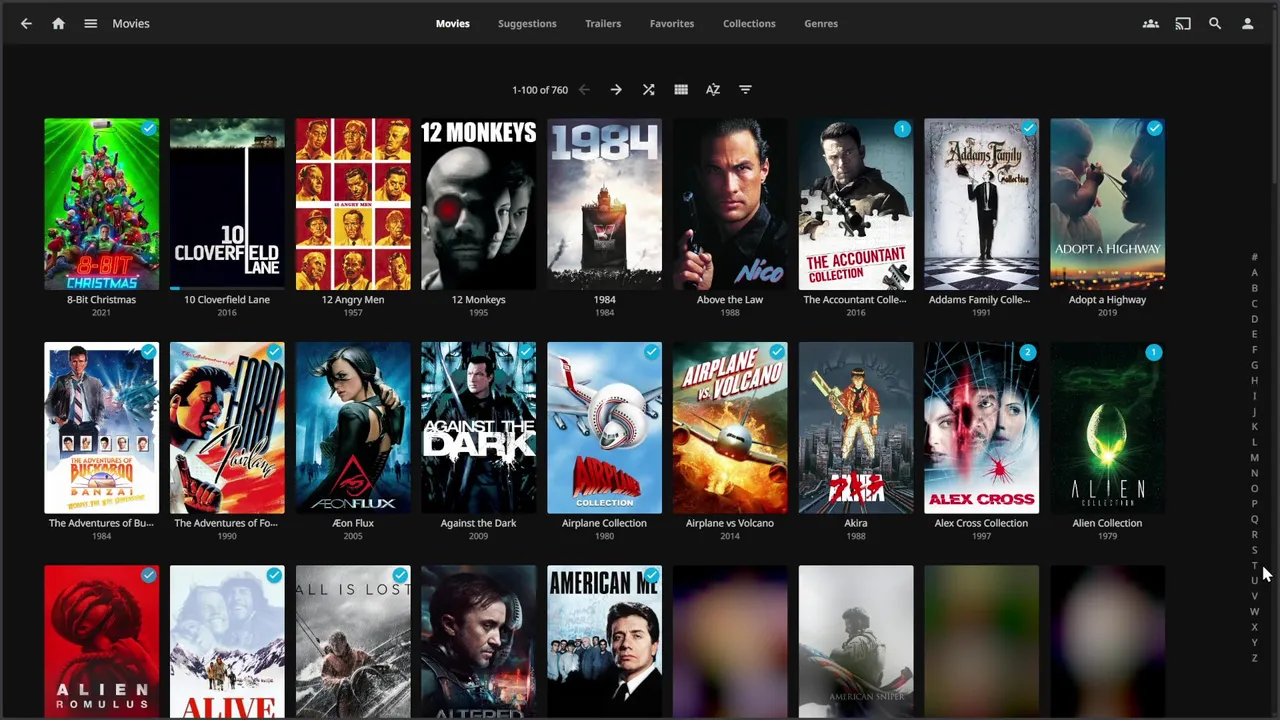This screenshot has height=720, width=1280.
Task: Jump to letter A in alphabet picker
Action: 1254,272
